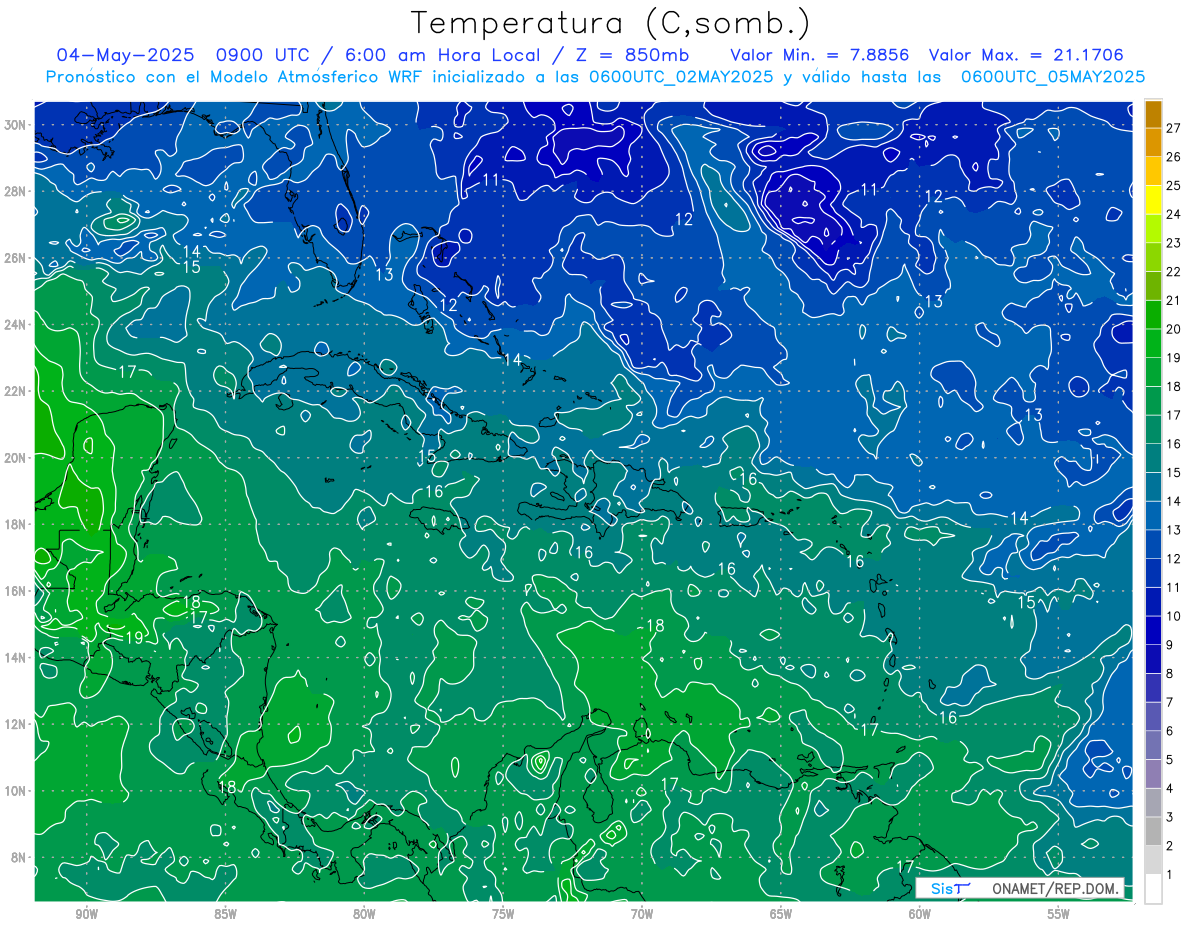The height and width of the screenshot is (927, 1200).
Task: Pick the white swatch ending the color scale
Action: (x=1153, y=888)
